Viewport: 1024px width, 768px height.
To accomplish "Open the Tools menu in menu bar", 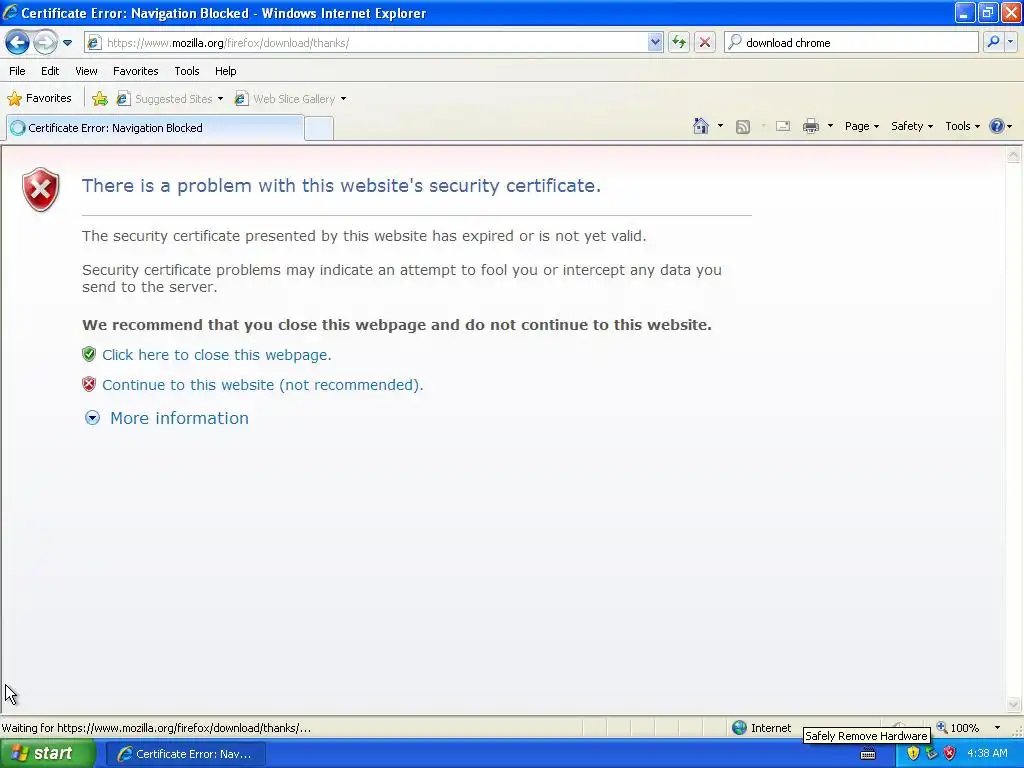I will [x=187, y=71].
